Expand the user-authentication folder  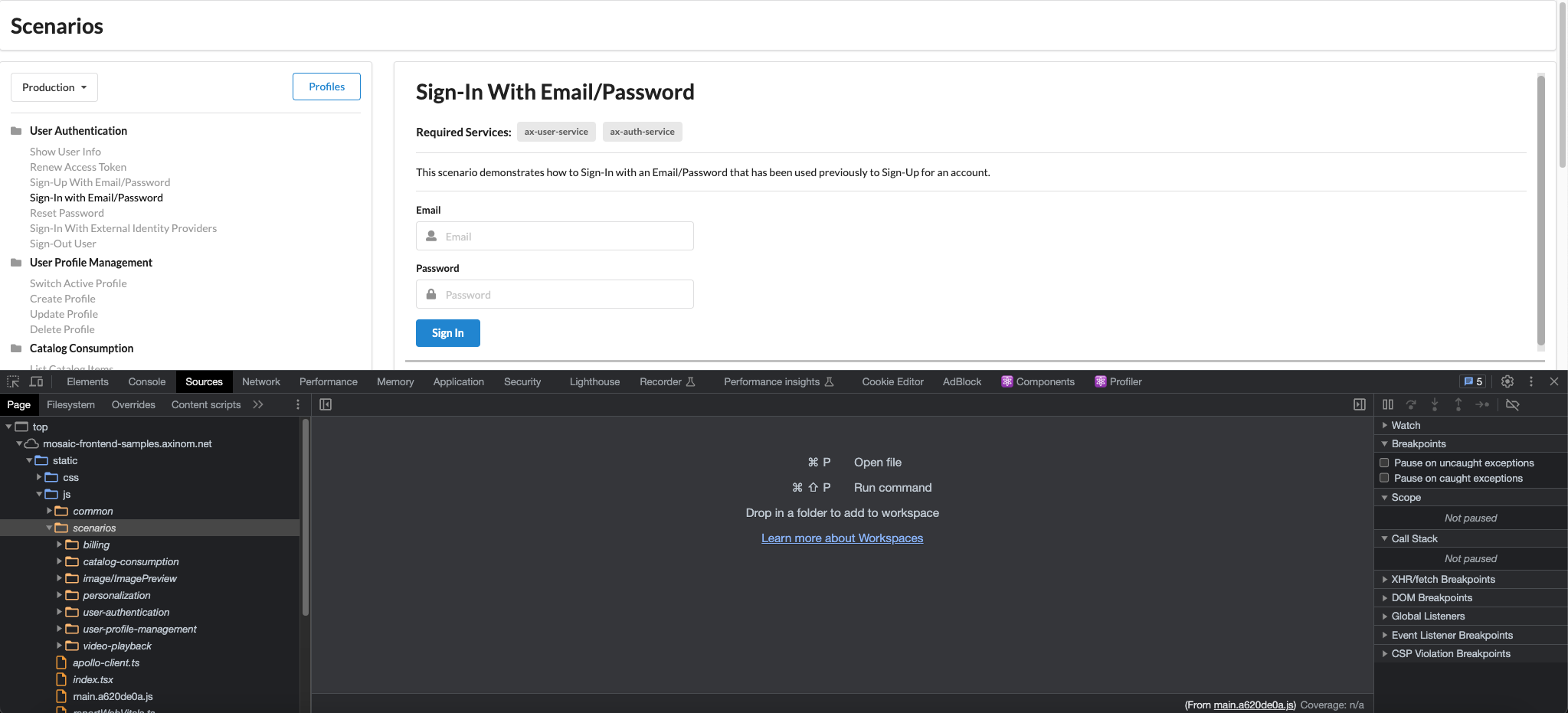point(60,612)
